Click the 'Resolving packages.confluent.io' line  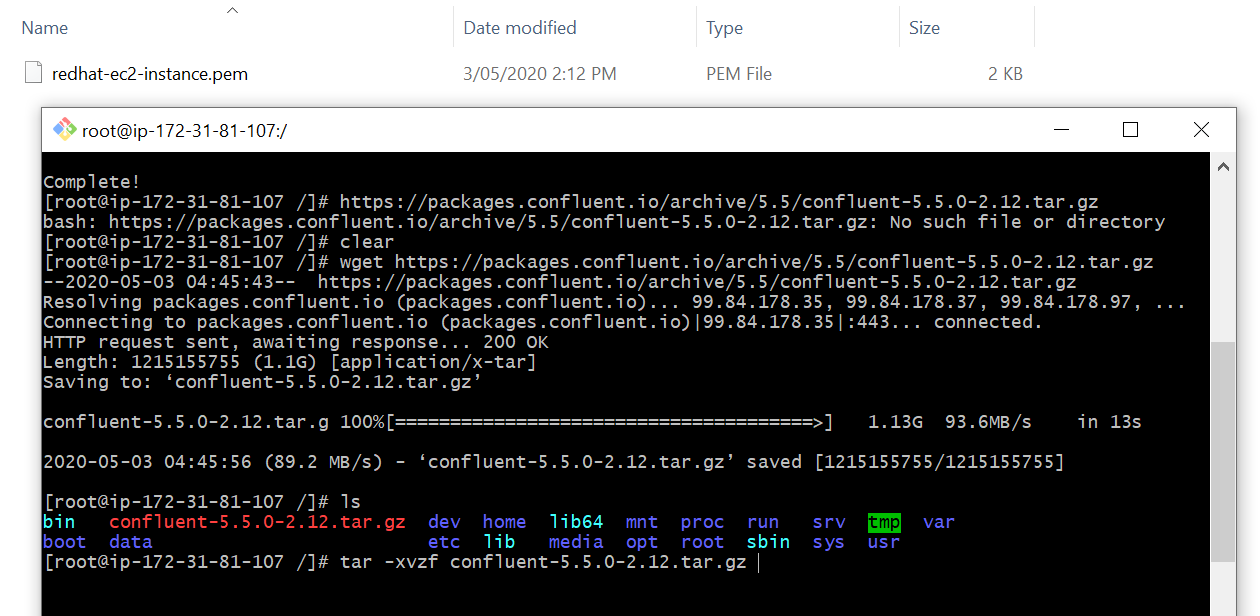[x=615, y=302]
